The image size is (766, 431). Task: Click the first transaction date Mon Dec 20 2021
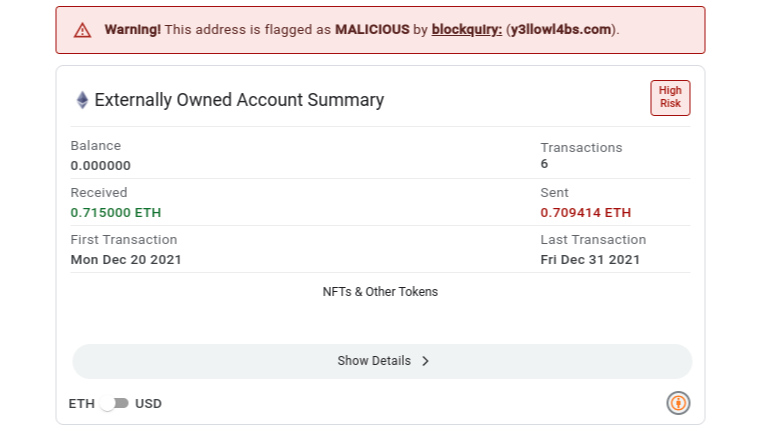pos(126,259)
